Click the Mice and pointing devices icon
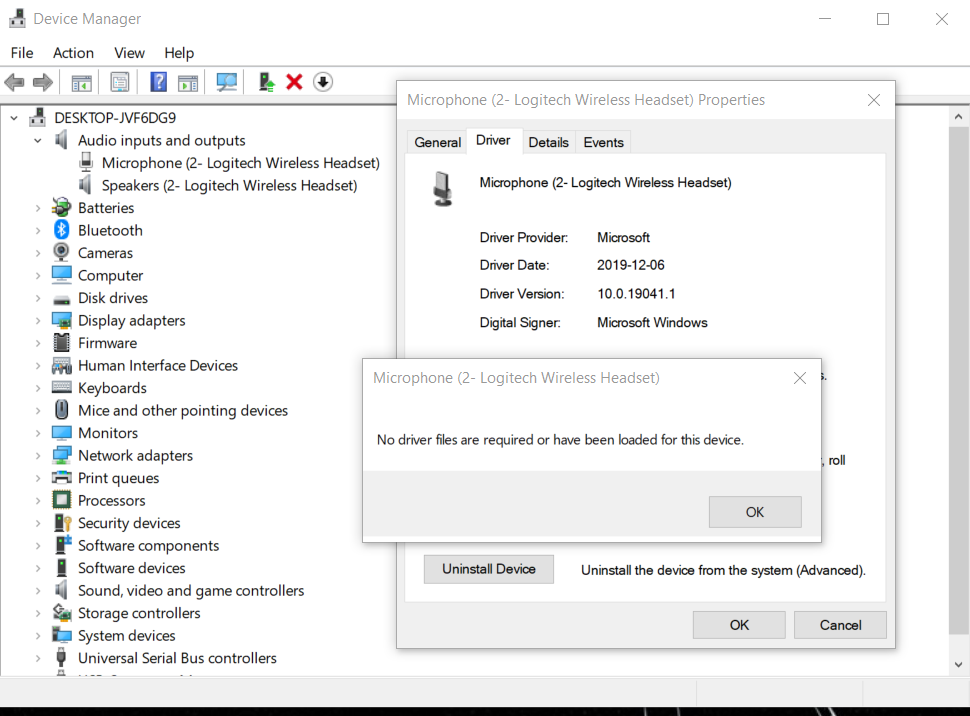970x716 pixels. pyautogui.click(x=61, y=410)
